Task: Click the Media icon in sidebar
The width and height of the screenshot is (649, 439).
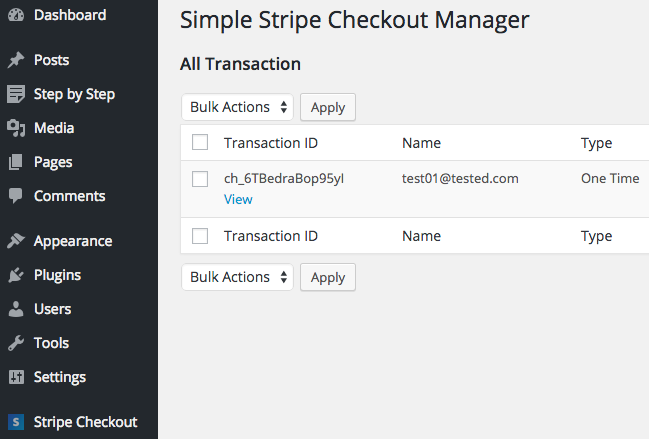Action: 16,128
